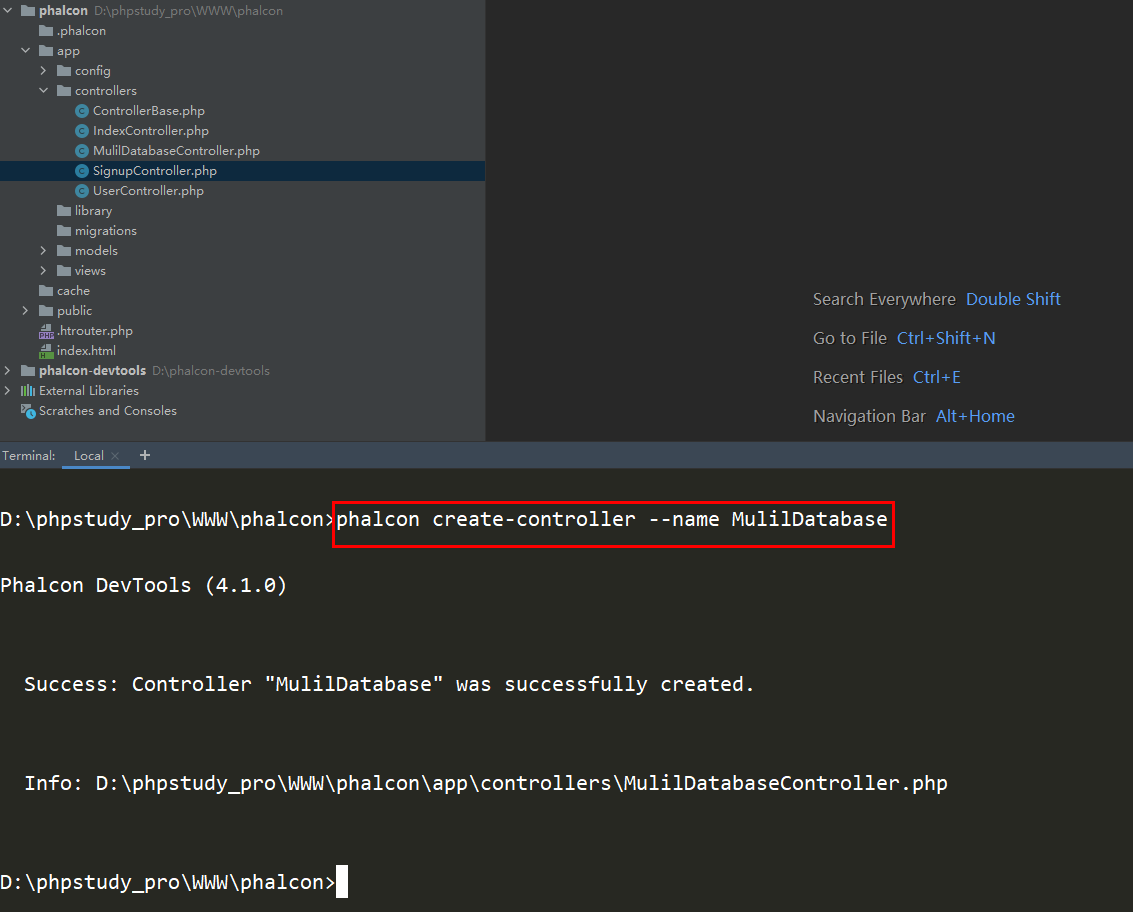
Task: Expand the public folder chevron
Action: 25,311
